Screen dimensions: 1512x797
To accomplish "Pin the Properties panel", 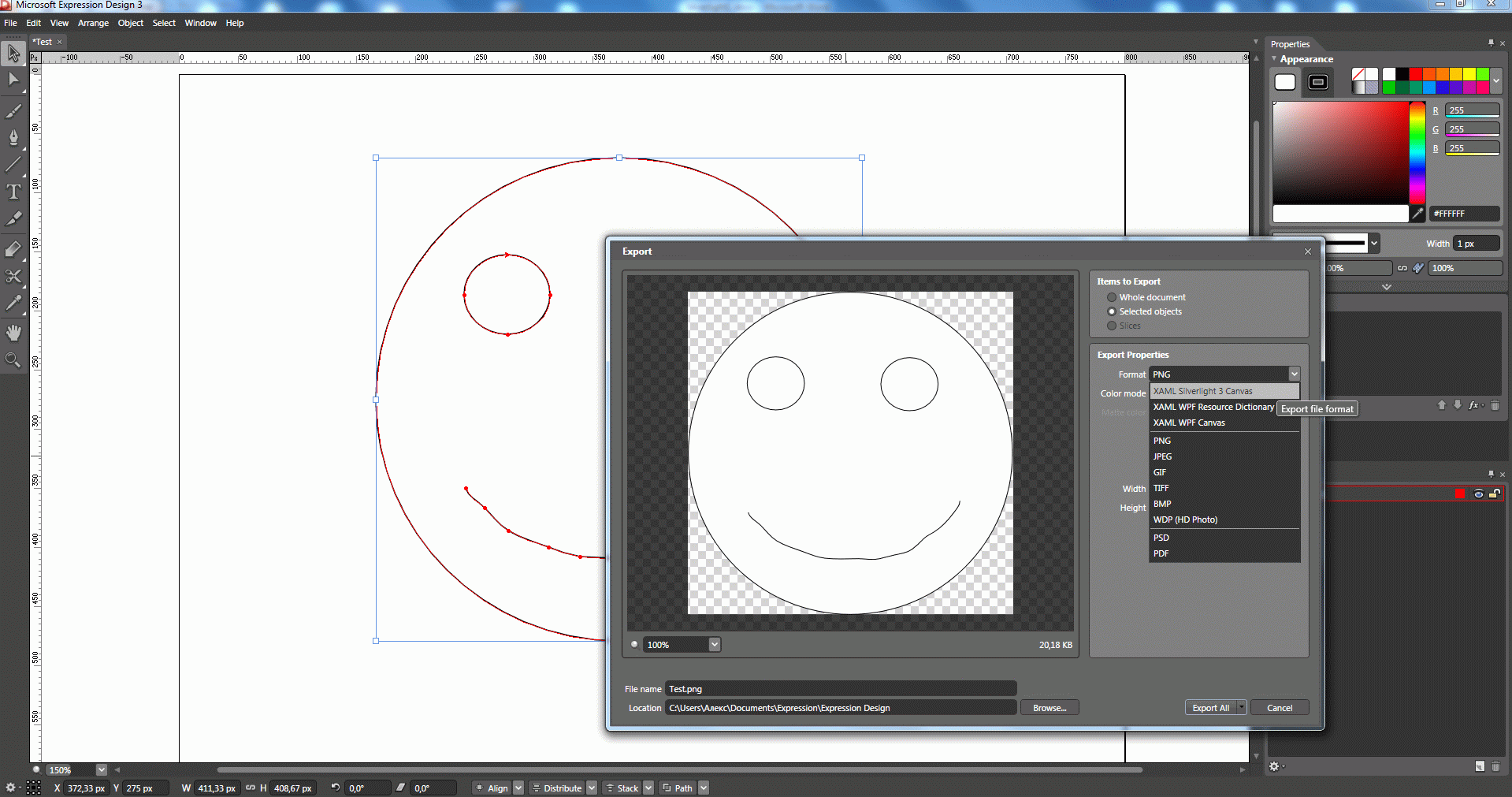I will point(1491,43).
